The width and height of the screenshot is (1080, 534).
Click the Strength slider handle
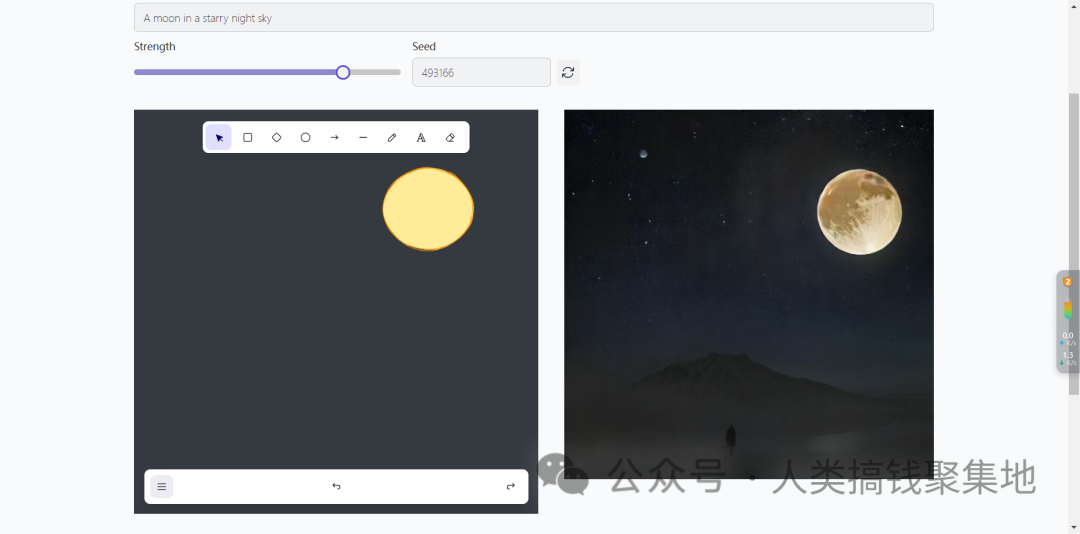(343, 72)
